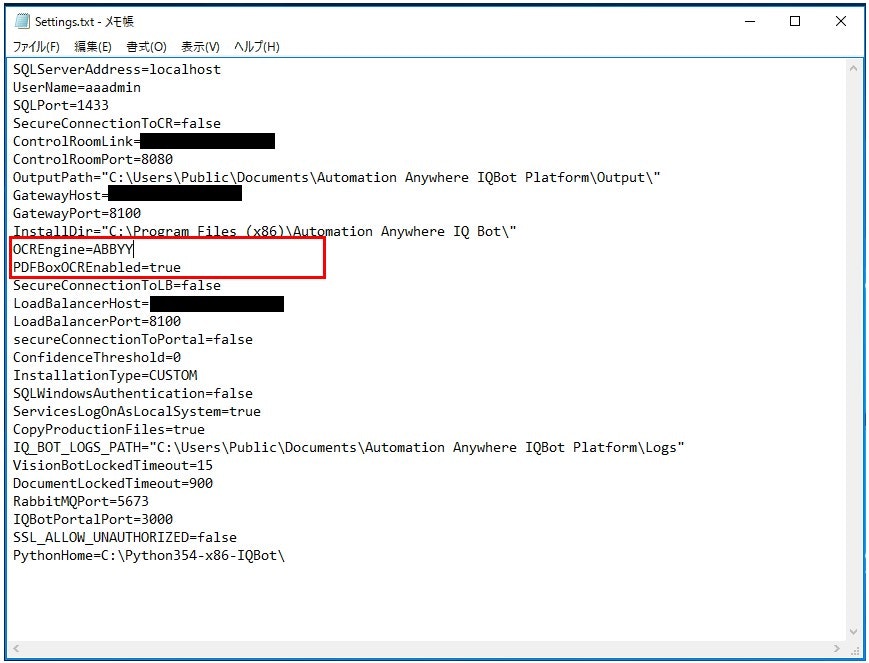Open the 編集(E) menu
Image resolution: width=869 pixels, height=663 pixels.
(x=93, y=47)
